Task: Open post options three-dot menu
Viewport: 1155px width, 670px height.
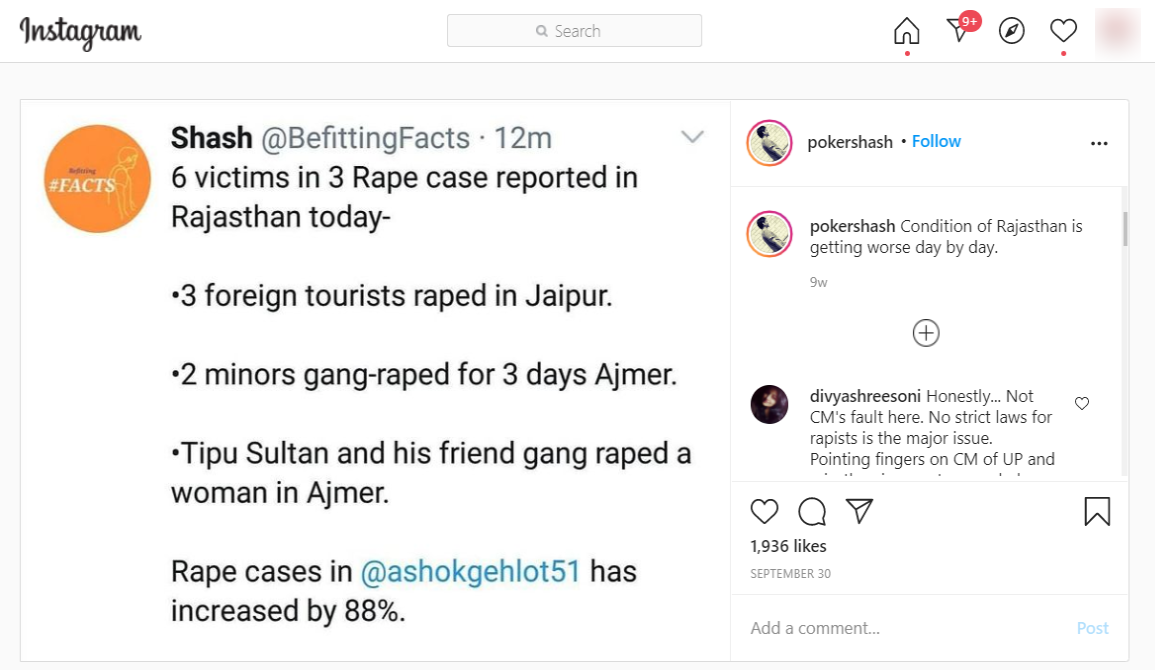Action: click(1099, 143)
